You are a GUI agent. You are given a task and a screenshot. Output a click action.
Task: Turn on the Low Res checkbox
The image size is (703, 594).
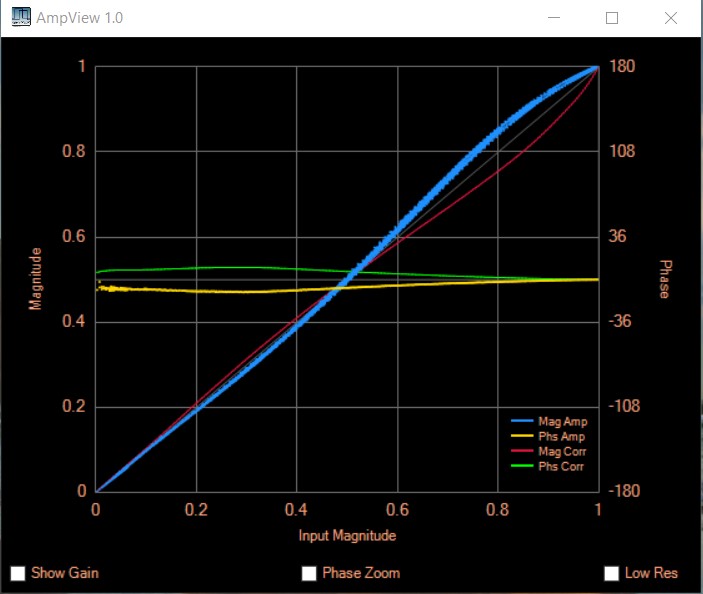pos(612,573)
